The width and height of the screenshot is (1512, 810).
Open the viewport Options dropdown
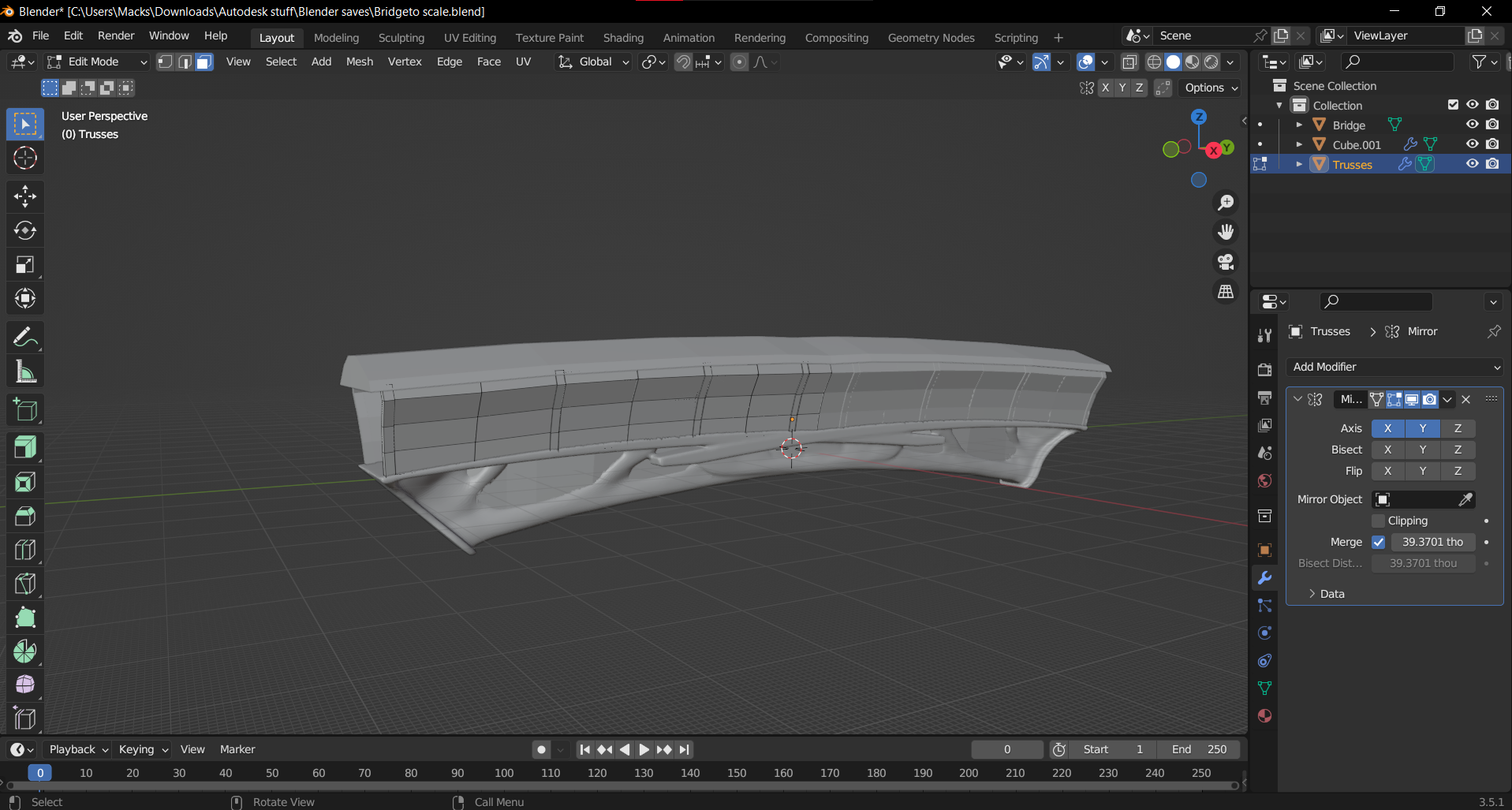tap(1211, 88)
